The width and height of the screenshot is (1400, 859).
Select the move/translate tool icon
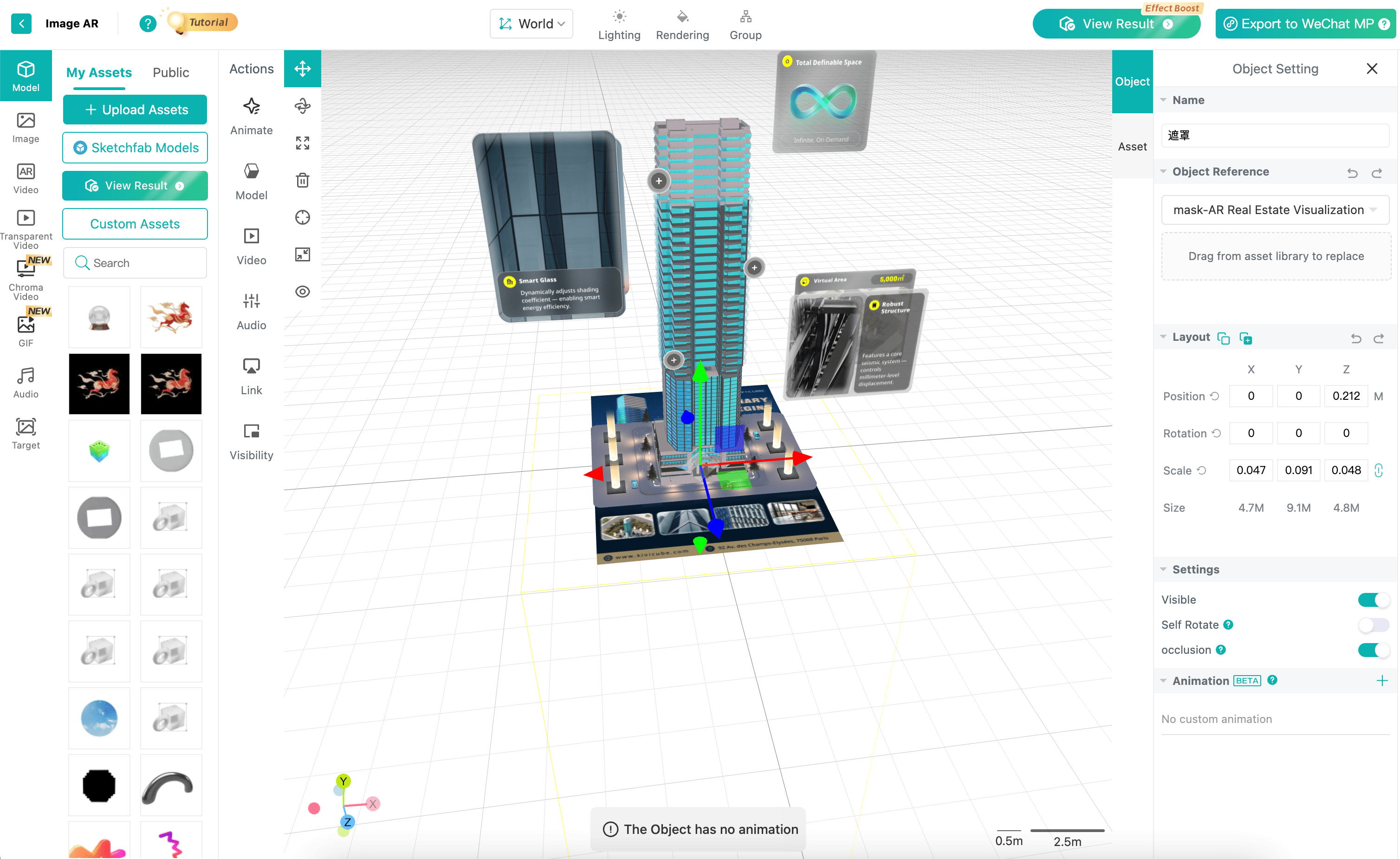302,69
